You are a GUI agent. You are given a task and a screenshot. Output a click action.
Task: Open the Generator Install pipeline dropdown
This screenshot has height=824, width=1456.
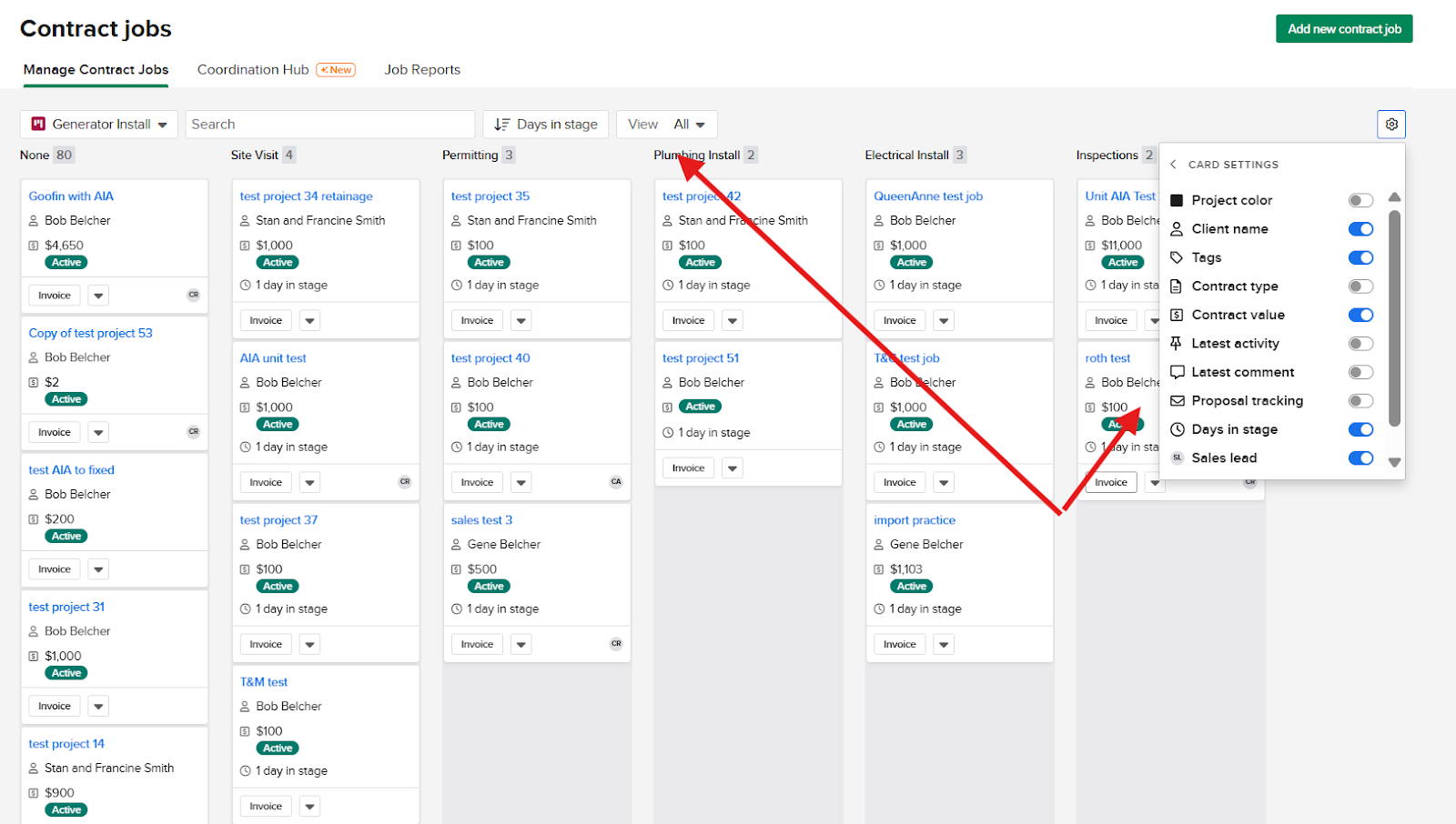(100, 125)
